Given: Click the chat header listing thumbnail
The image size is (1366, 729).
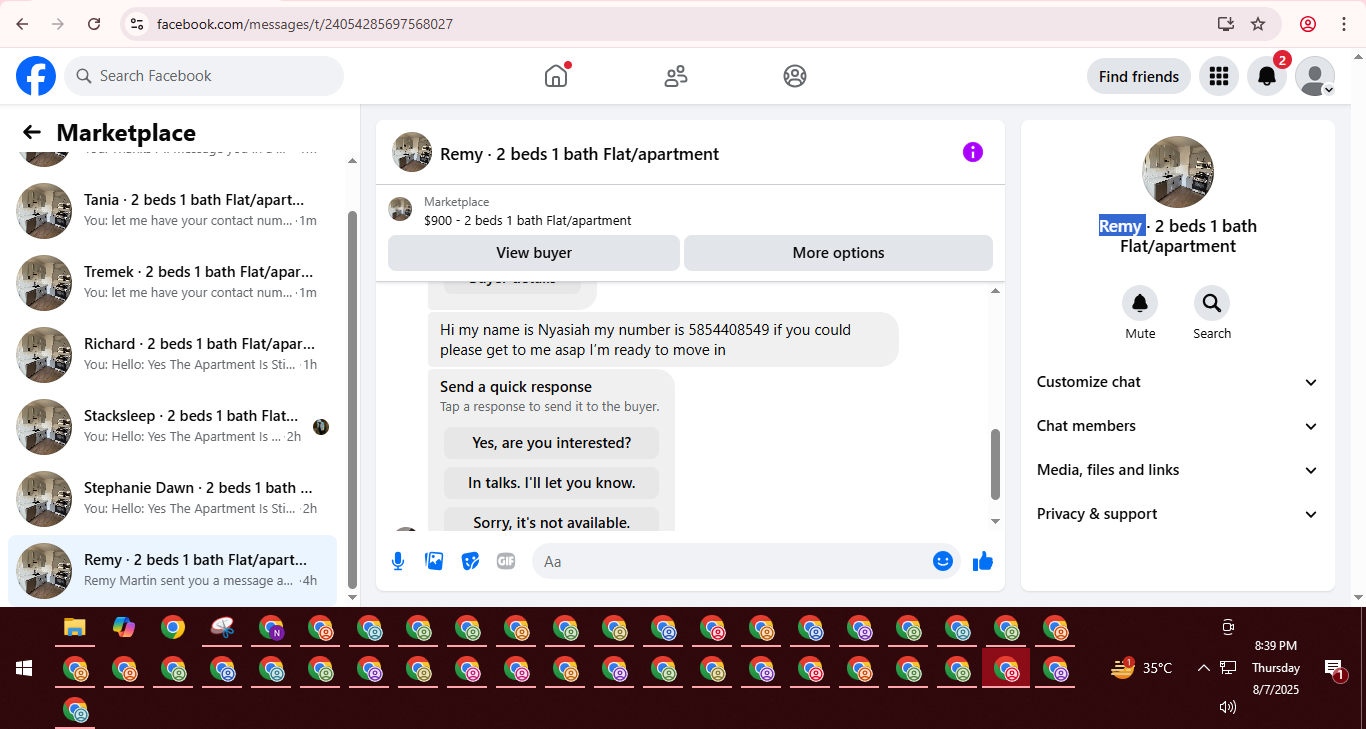Looking at the screenshot, I should coord(412,152).
